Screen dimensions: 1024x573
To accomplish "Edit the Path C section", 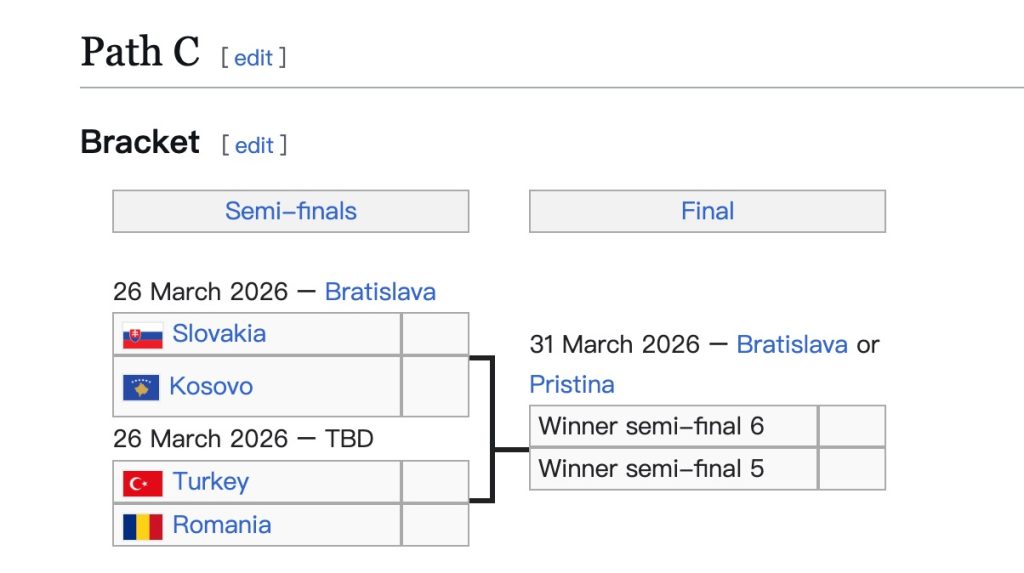I will [253, 58].
